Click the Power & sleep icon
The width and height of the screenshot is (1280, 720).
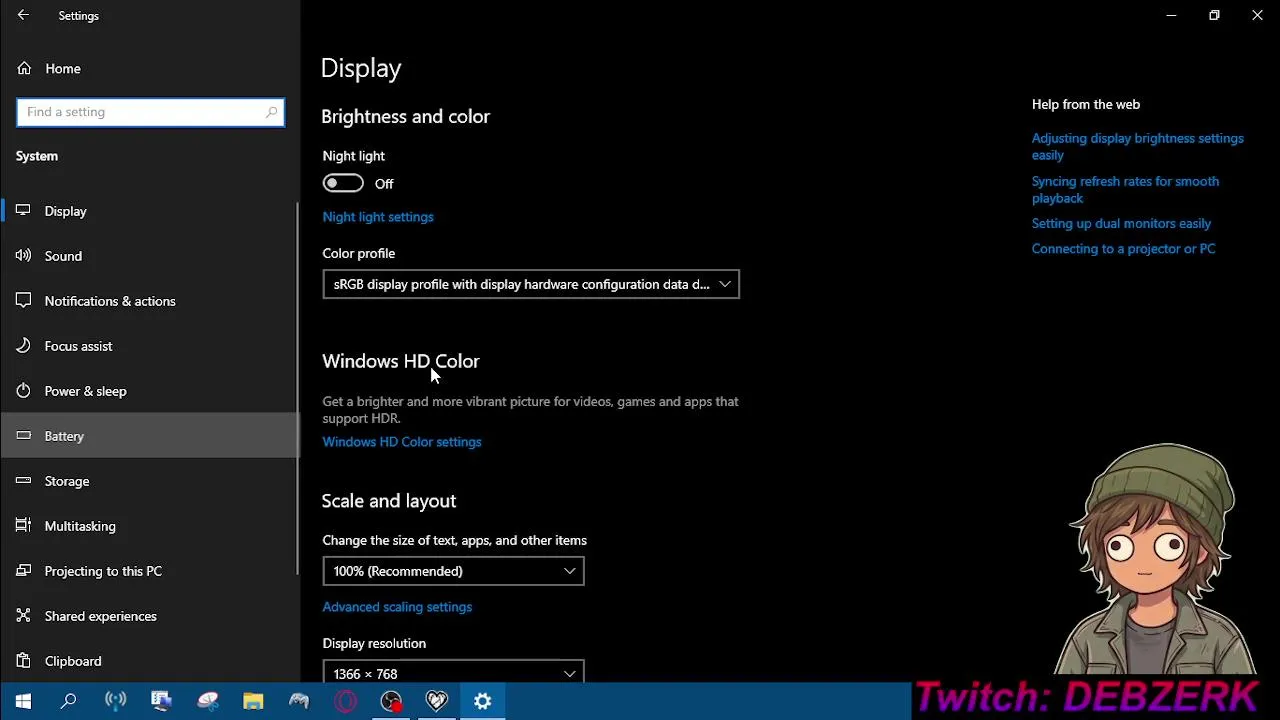pyautogui.click(x=24, y=391)
